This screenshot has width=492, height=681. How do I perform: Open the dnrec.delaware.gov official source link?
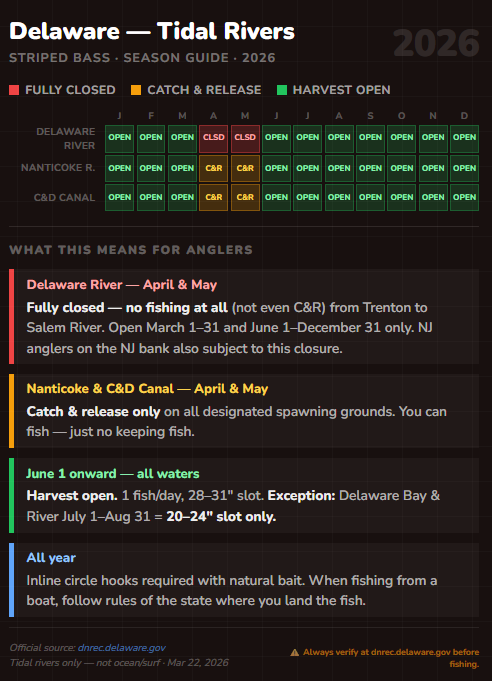coord(122,648)
